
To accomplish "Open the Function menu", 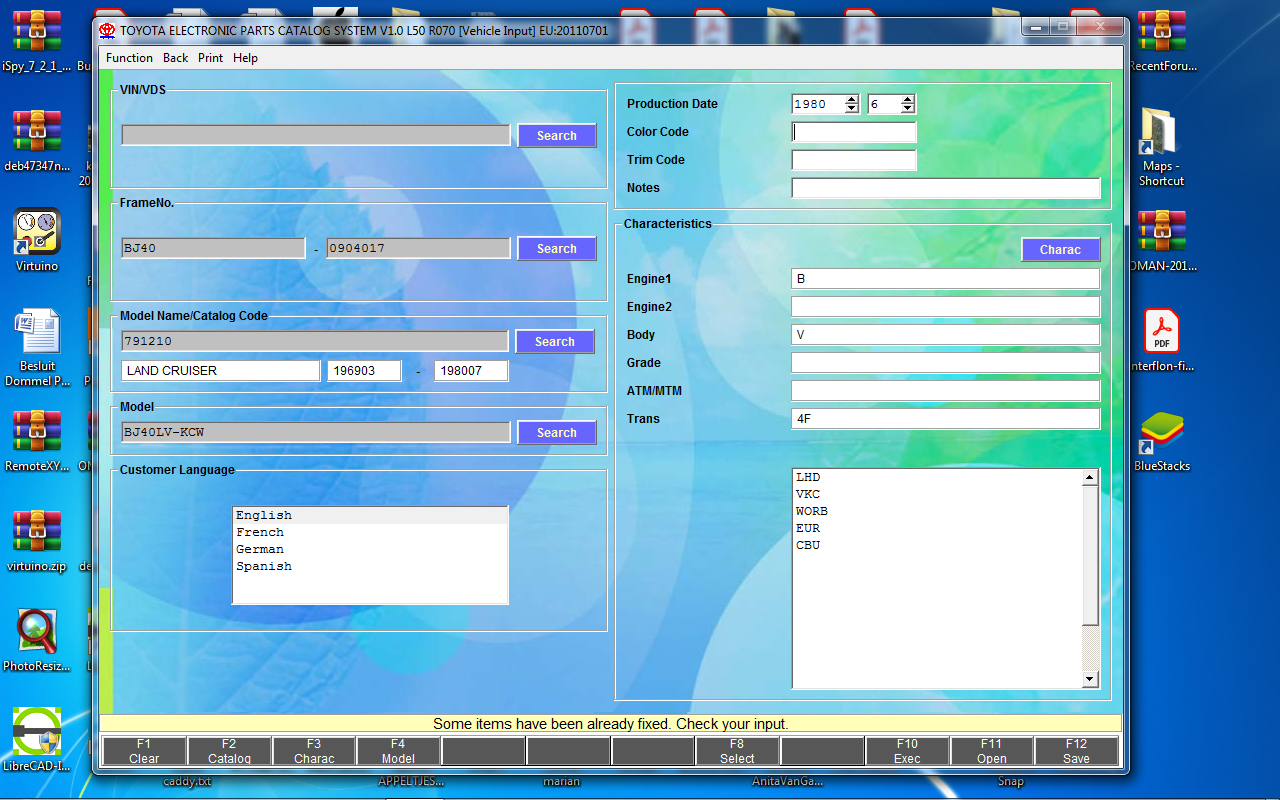I will [129, 58].
